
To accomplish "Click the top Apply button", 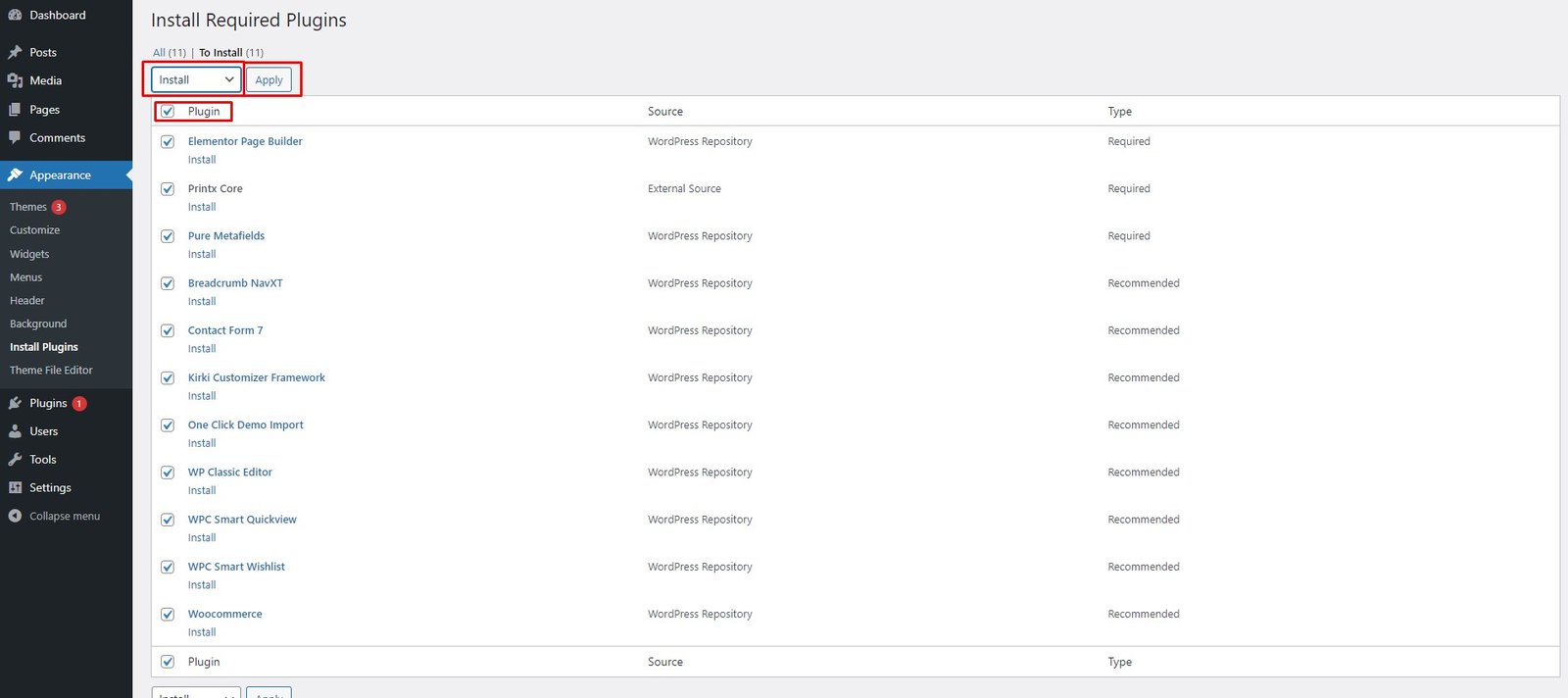I will pos(269,79).
